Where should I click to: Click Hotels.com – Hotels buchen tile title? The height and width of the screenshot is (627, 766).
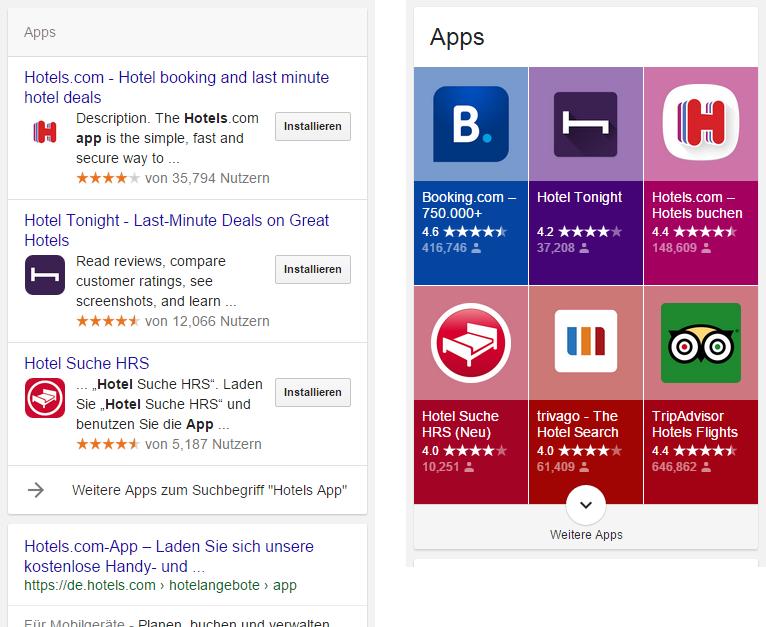(x=697, y=205)
